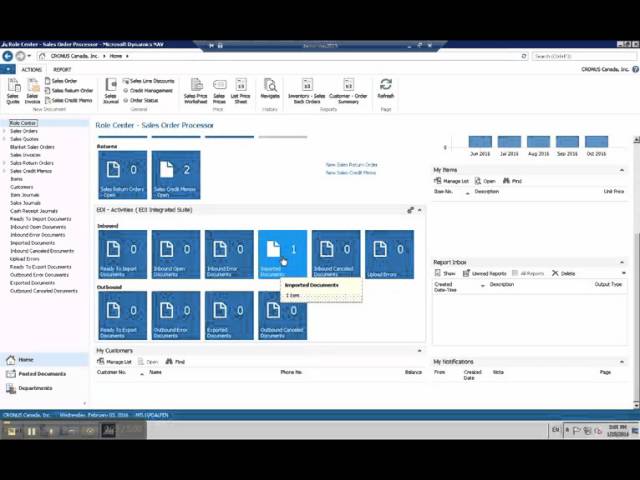Open Cash Receipt Journals in the navigation pane
640x480 pixels.
[34, 211]
